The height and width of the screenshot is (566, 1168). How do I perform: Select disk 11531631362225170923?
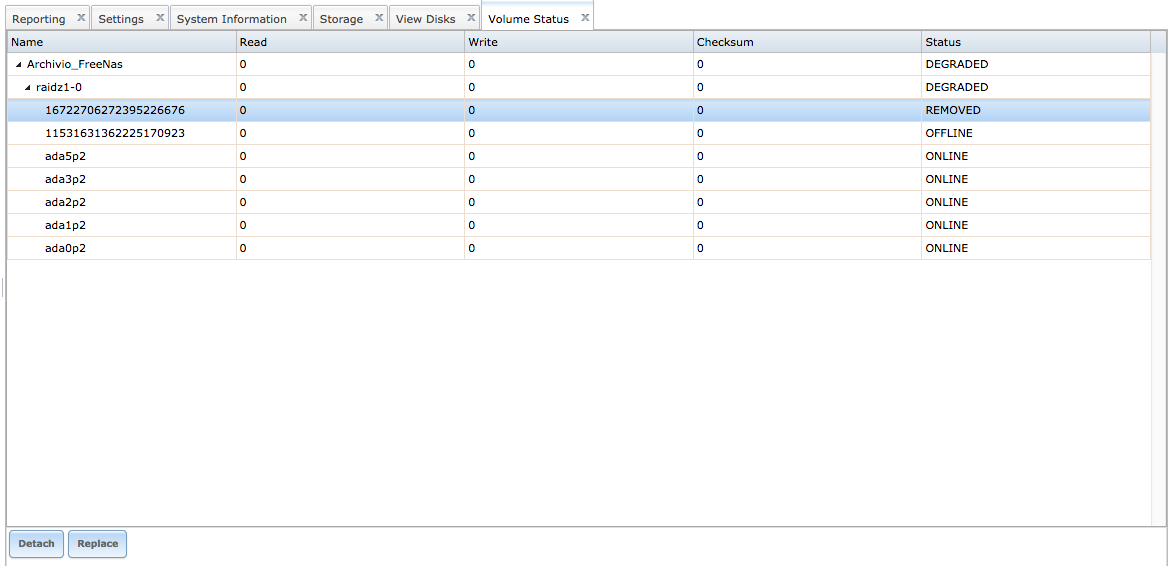(579, 133)
